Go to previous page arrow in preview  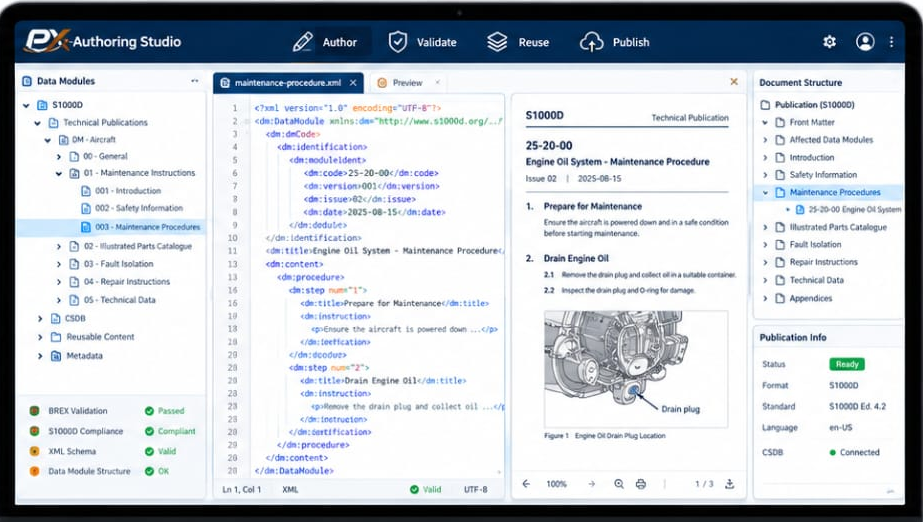526,484
